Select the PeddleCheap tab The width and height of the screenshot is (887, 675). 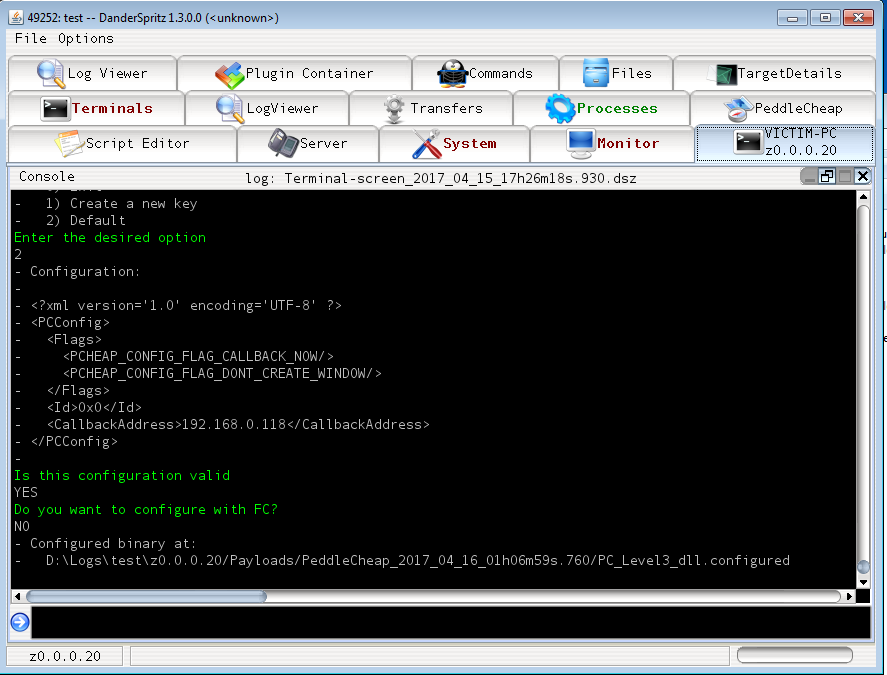pos(783,108)
